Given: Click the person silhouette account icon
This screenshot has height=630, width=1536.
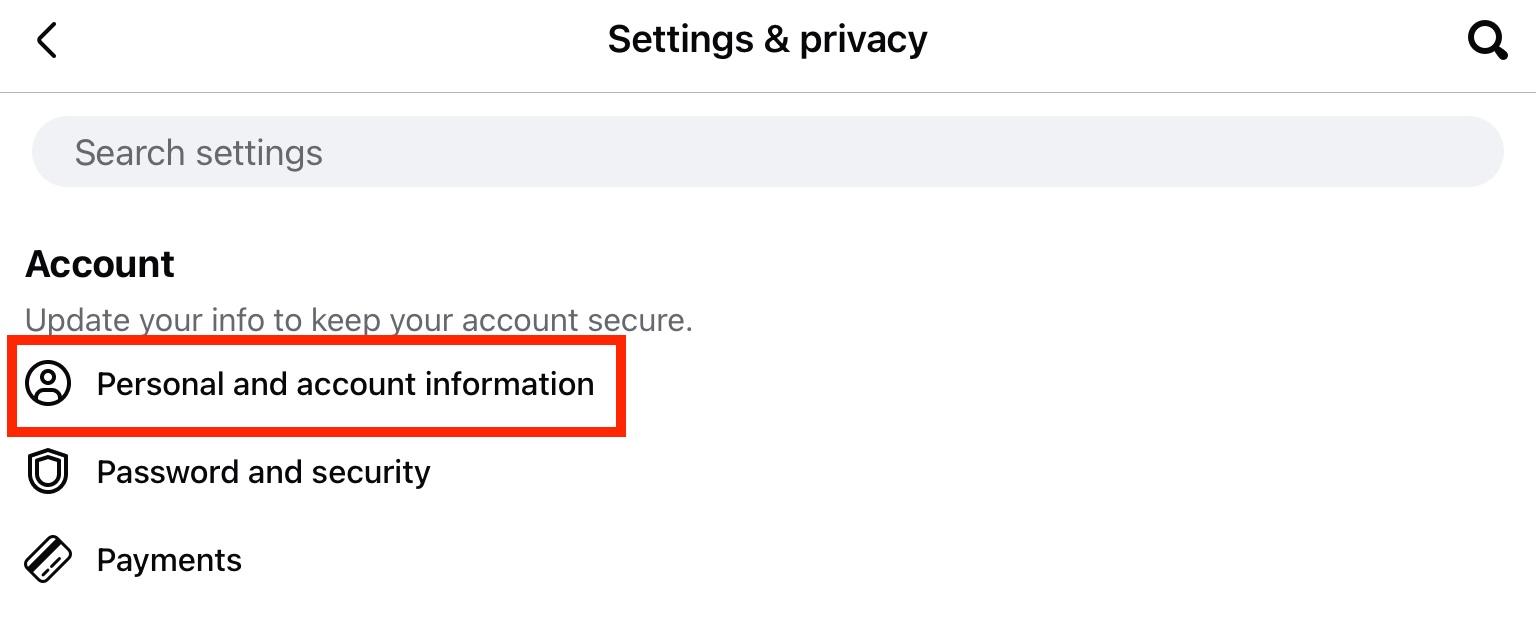Looking at the screenshot, I should point(48,384).
